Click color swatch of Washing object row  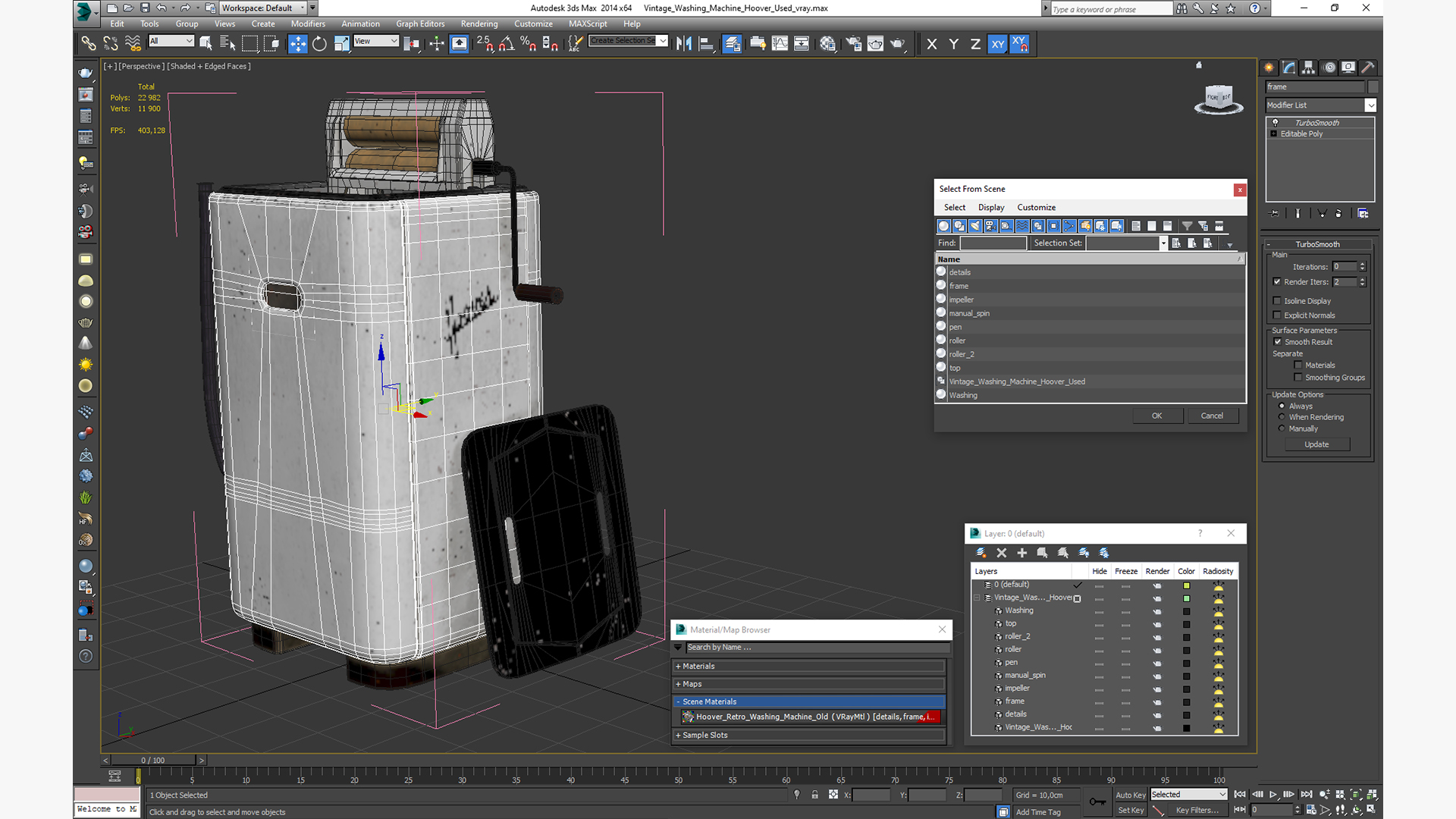(1186, 612)
